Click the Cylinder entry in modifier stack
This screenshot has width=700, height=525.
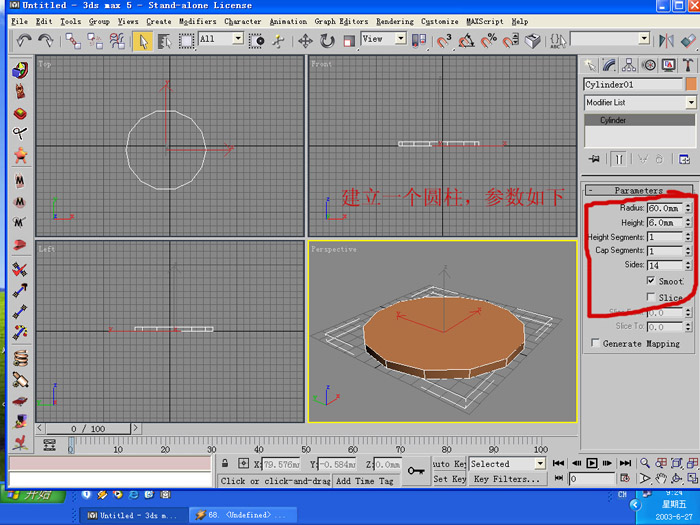click(639, 120)
